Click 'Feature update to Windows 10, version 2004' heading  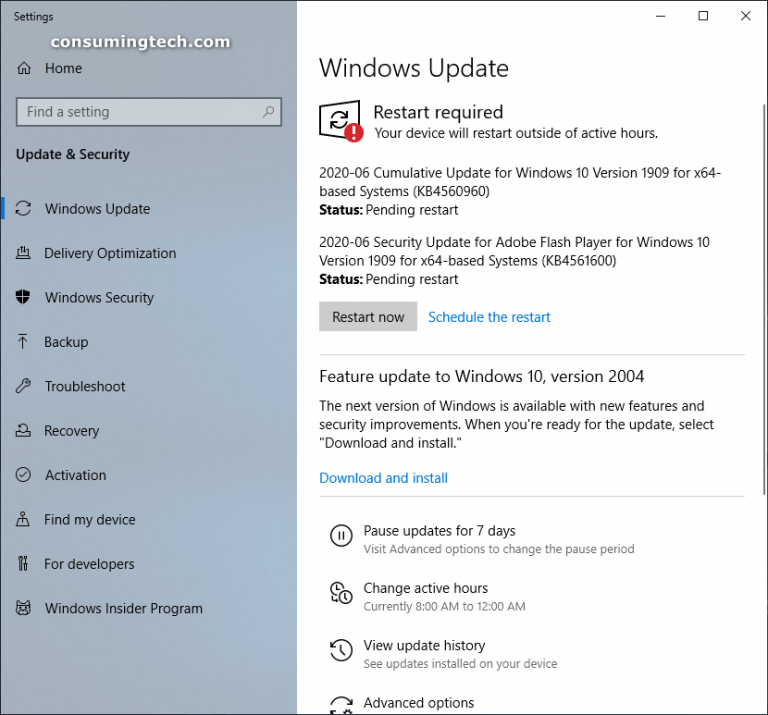(x=481, y=376)
